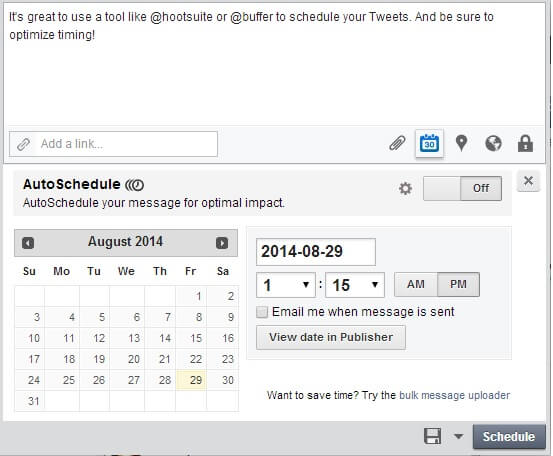Check Email me when message is sent
This screenshot has width=553, height=456.
(262, 312)
